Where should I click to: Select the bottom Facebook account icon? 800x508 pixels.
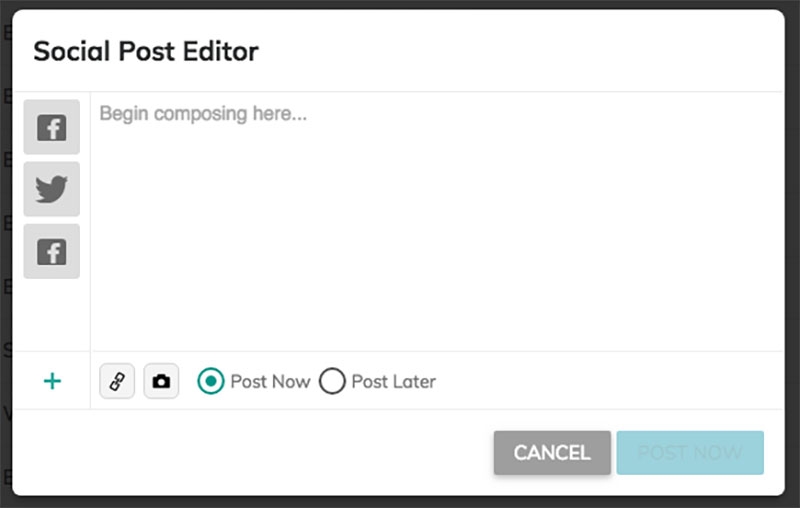tap(51, 251)
